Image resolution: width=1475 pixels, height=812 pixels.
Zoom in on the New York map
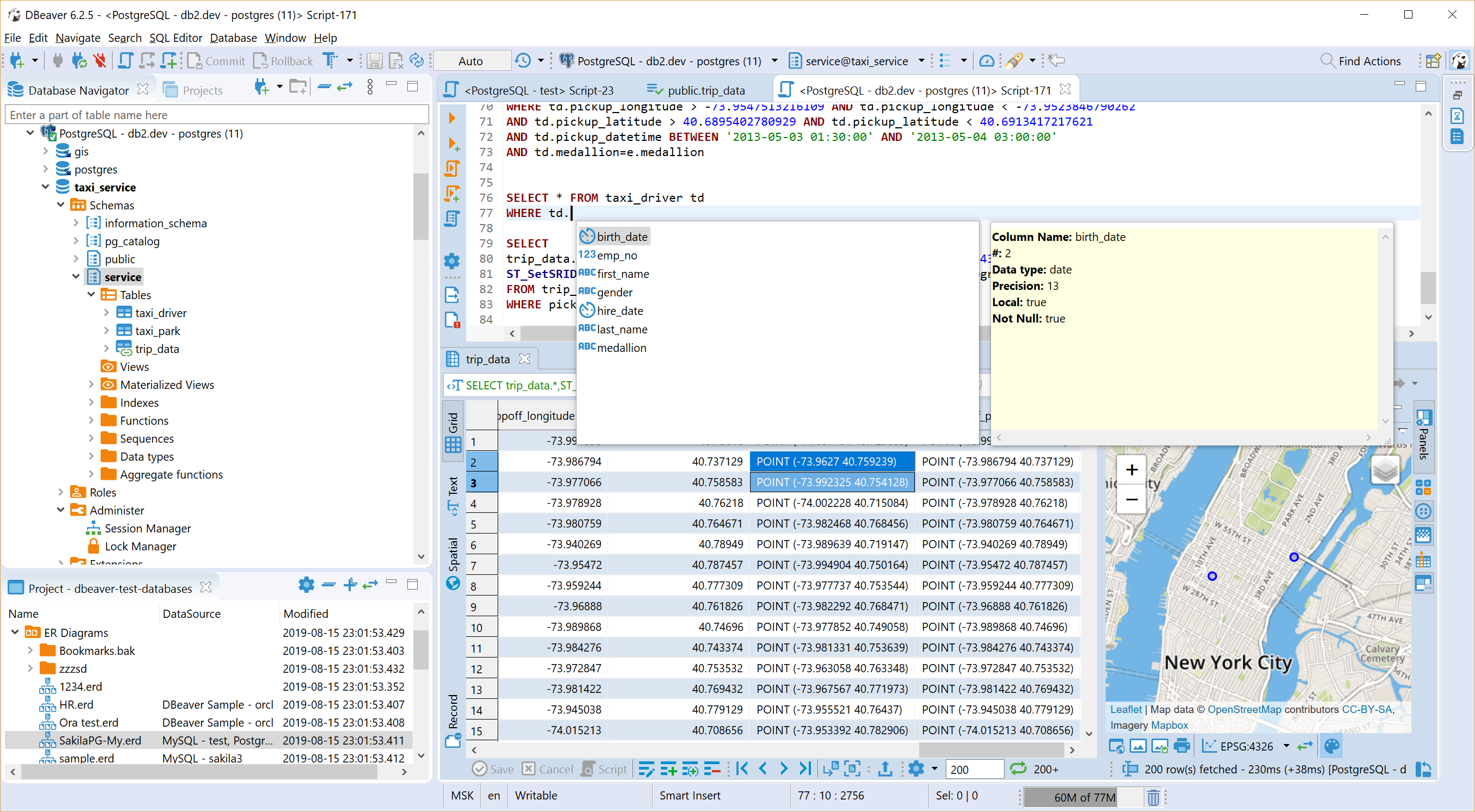[1131, 469]
